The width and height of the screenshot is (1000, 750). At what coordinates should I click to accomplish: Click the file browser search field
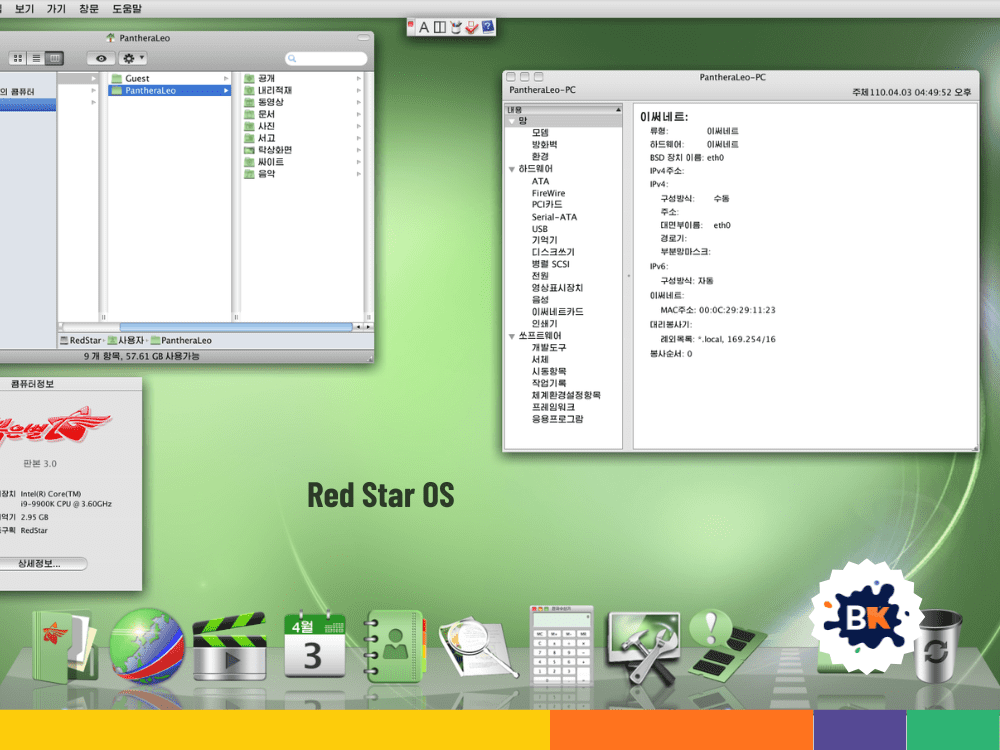point(327,59)
